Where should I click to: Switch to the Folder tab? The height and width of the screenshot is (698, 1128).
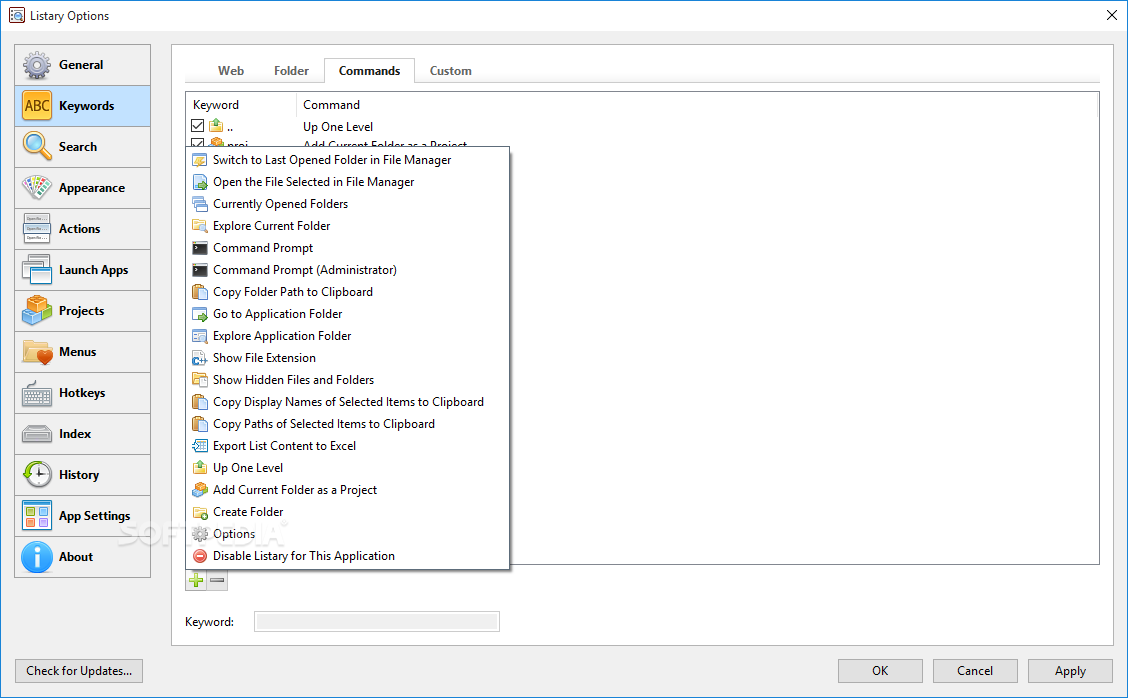(291, 71)
